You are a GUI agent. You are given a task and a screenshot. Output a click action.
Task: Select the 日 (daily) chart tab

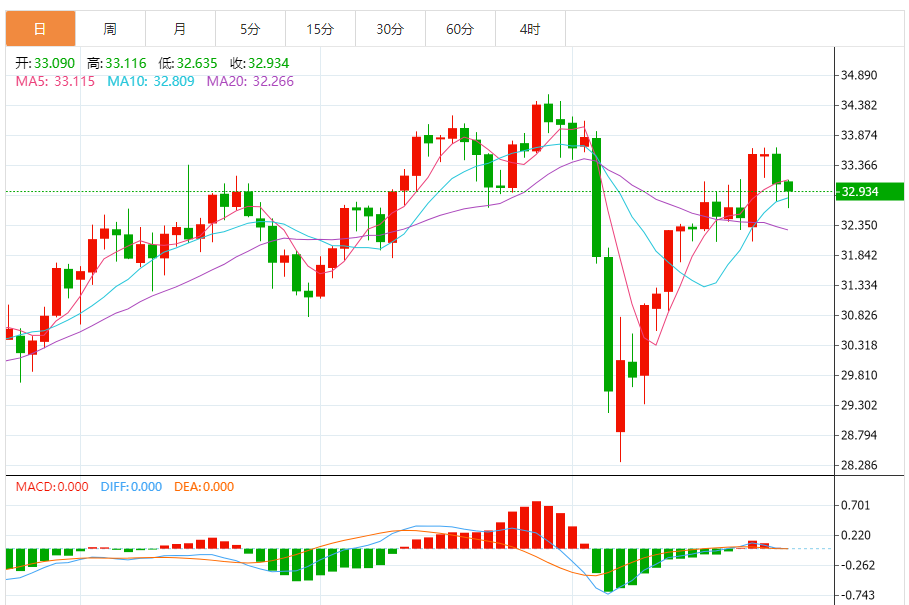coord(41,29)
